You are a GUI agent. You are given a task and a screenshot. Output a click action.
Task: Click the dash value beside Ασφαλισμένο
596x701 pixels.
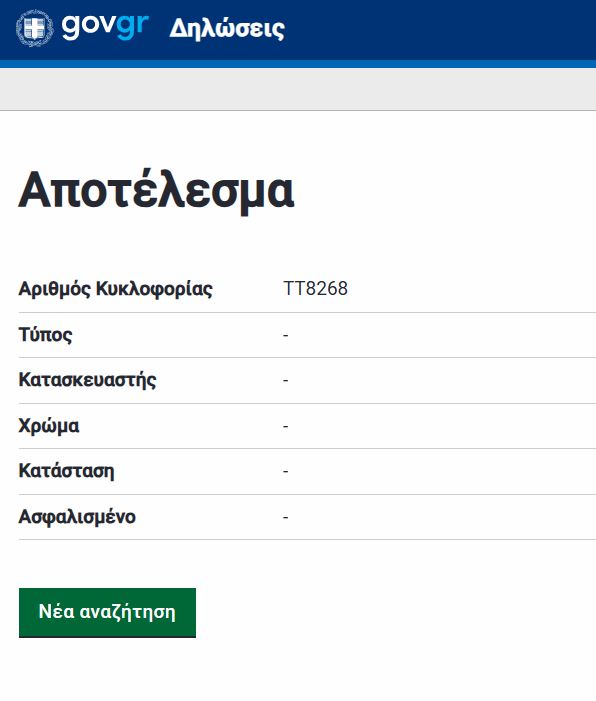click(x=285, y=517)
